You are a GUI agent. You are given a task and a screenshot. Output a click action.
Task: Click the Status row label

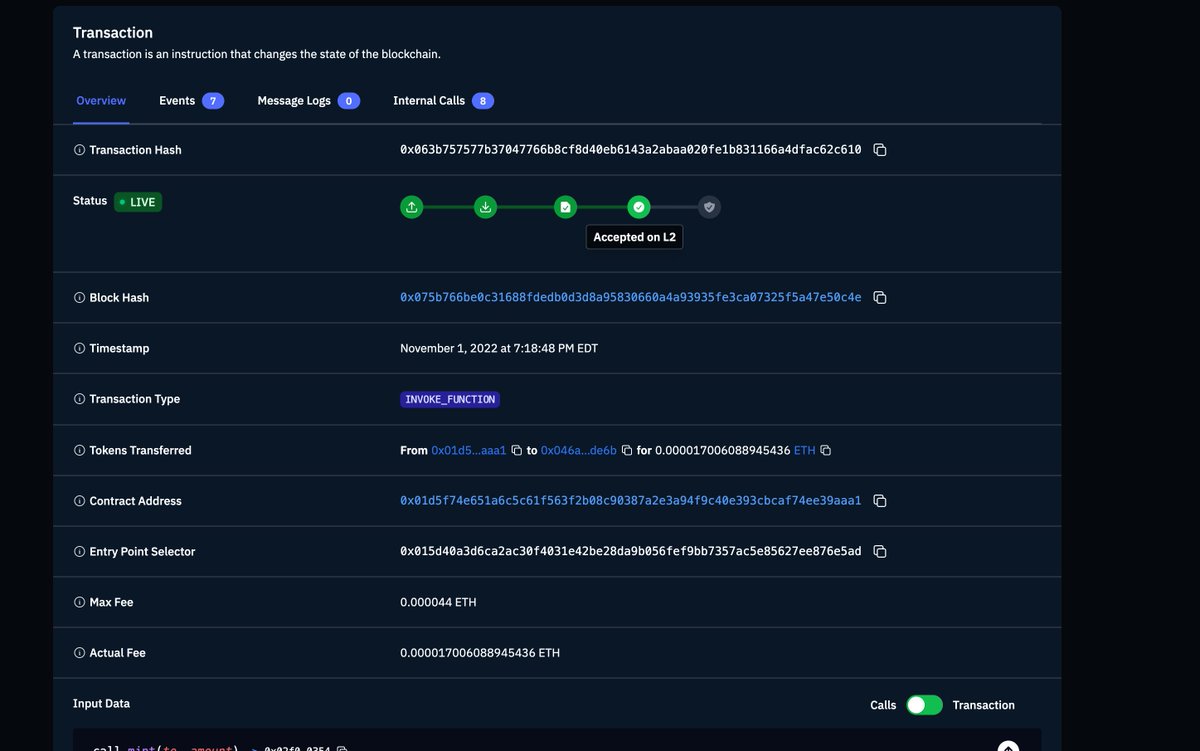click(90, 201)
